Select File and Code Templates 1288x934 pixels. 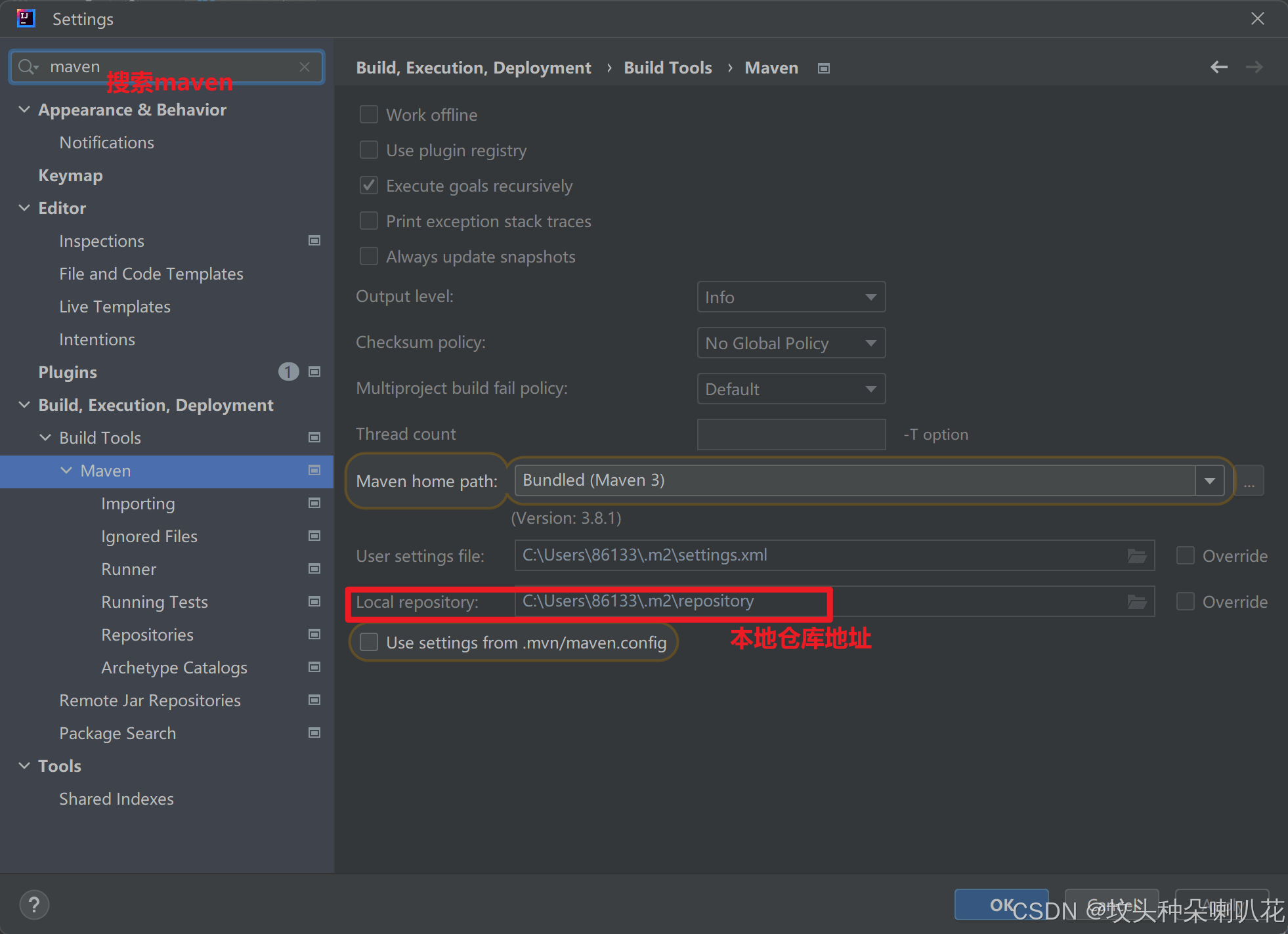(x=151, y=274)
